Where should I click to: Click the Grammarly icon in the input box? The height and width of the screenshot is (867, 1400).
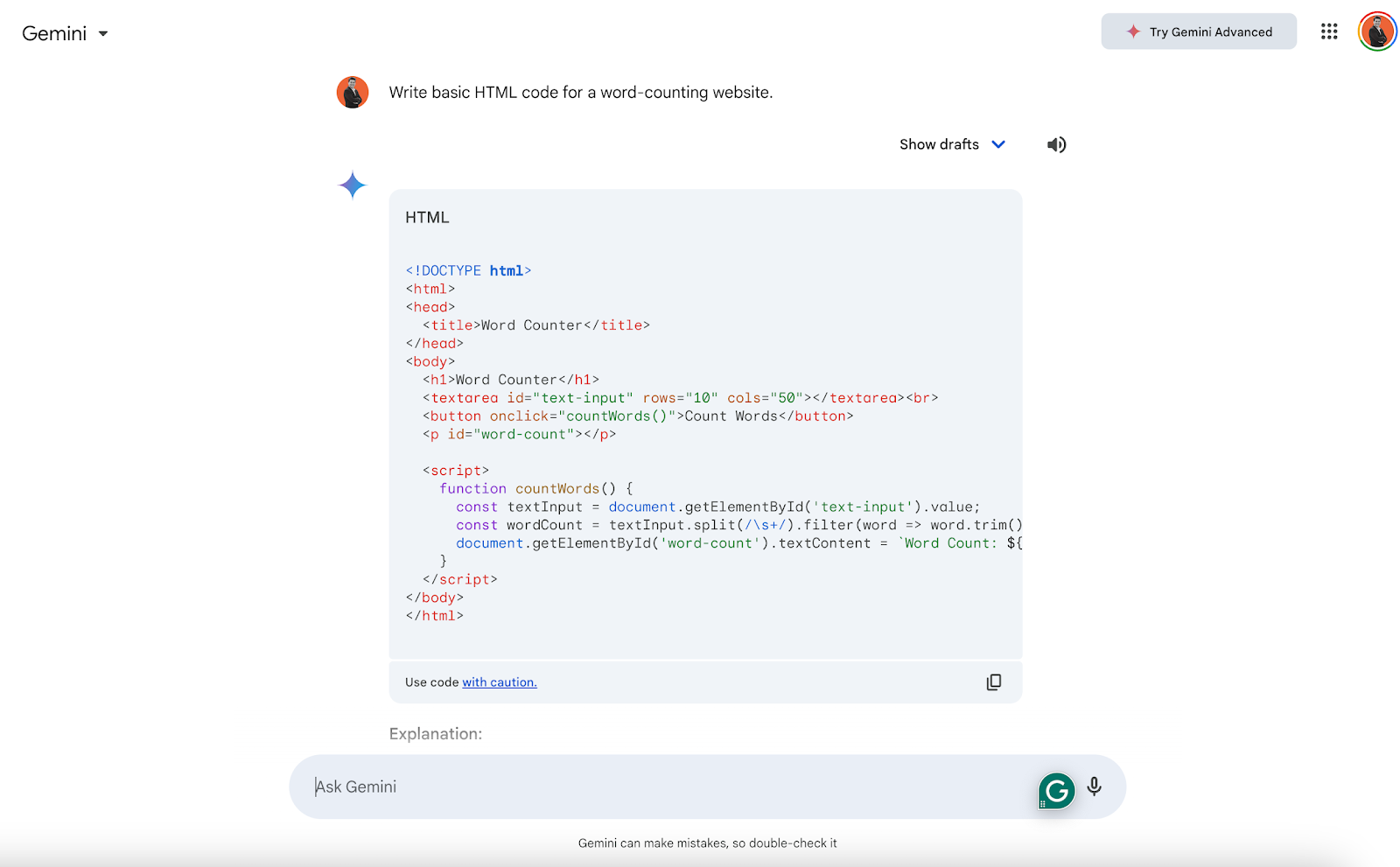tap(1056, 789)
